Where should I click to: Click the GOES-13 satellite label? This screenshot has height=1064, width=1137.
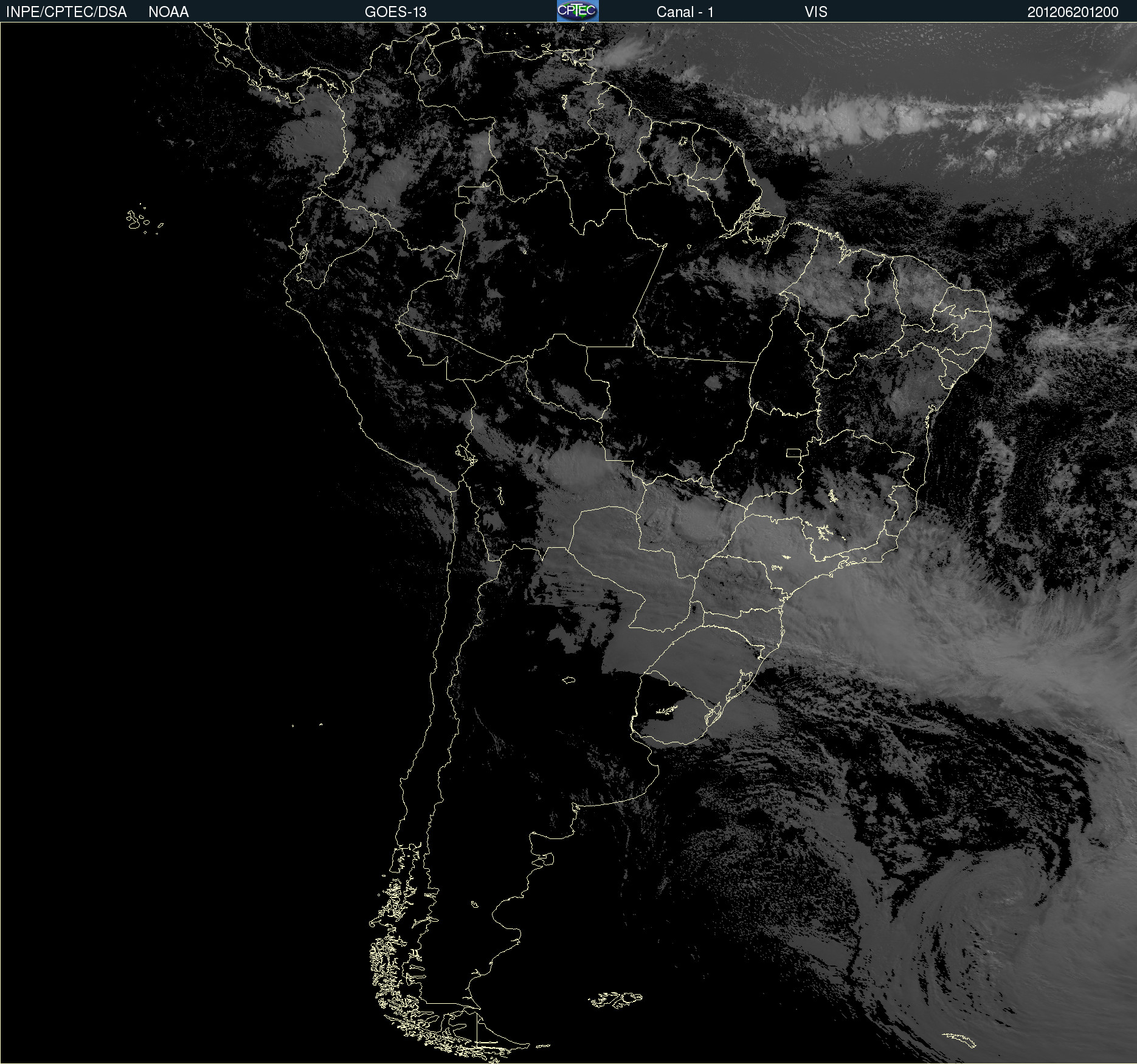pyautogui.click(x=395, y=12)
